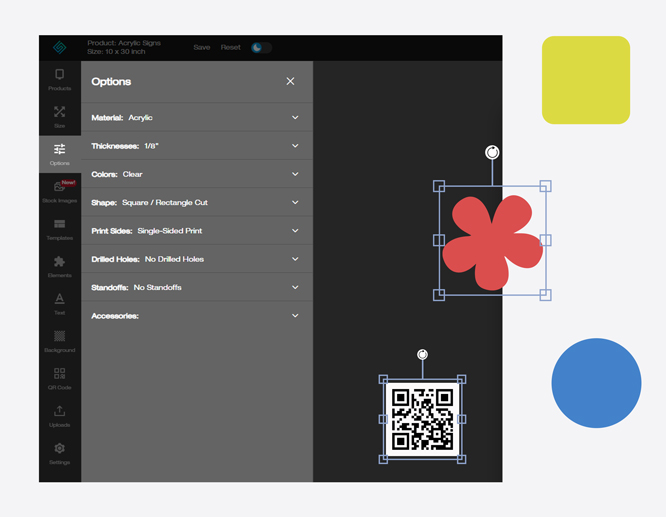Click the app logo in top bar

click(59, 47)
